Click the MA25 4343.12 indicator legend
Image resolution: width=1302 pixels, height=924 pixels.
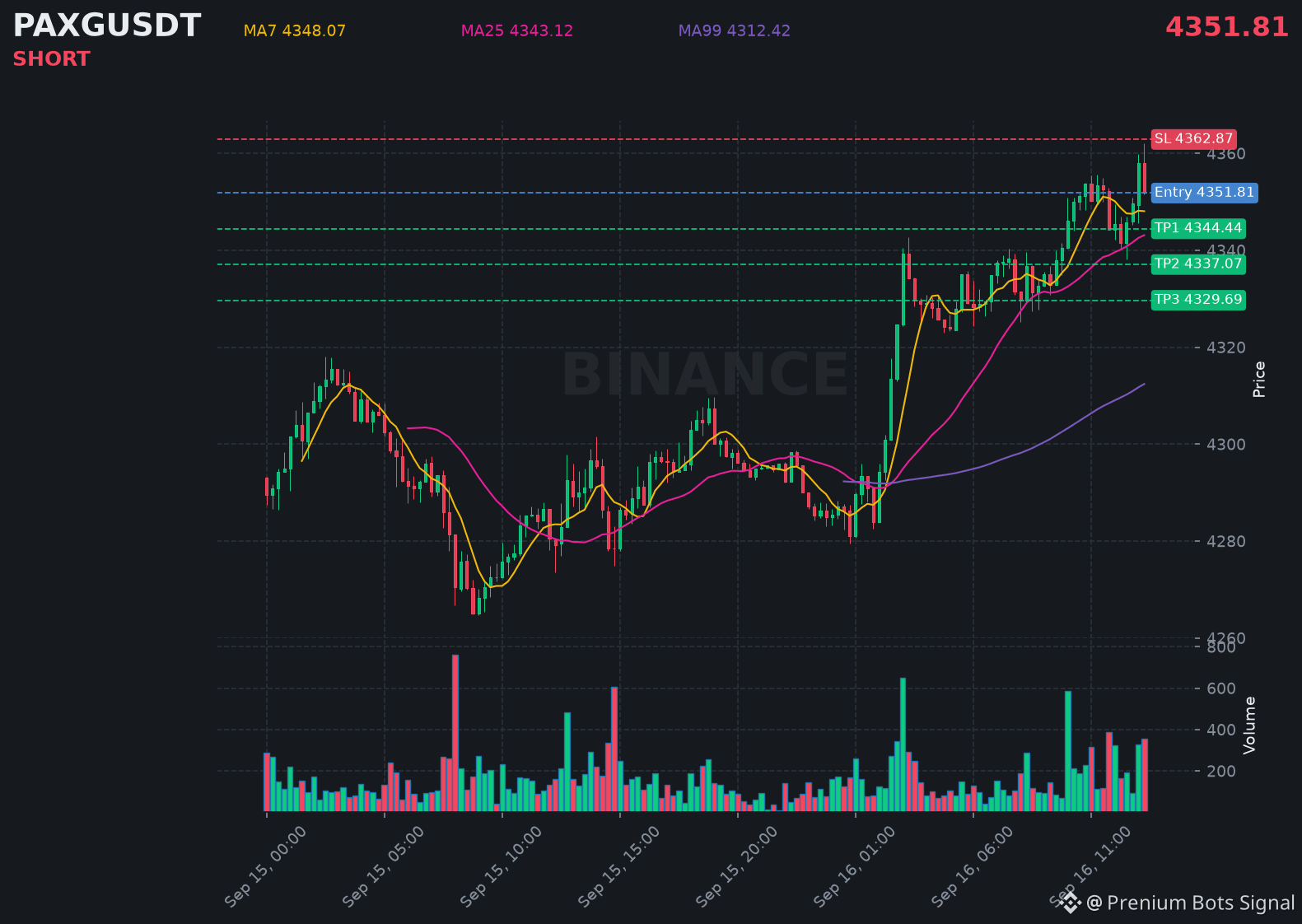click(517, 30)
